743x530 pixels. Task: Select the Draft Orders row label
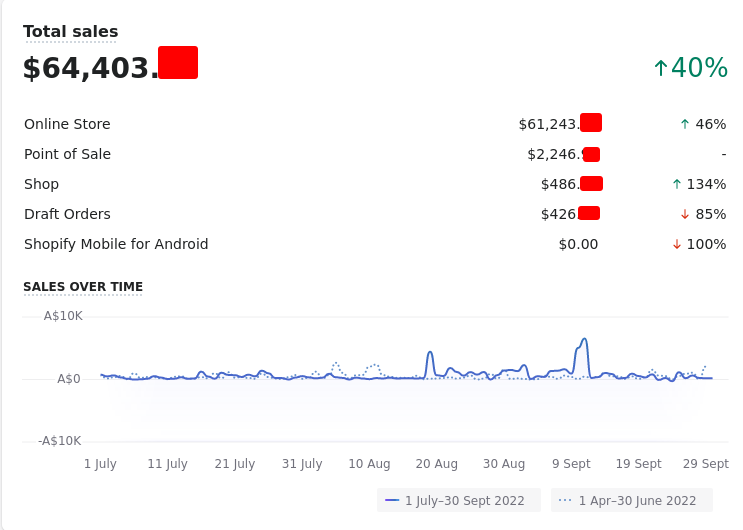click(67, 214)
